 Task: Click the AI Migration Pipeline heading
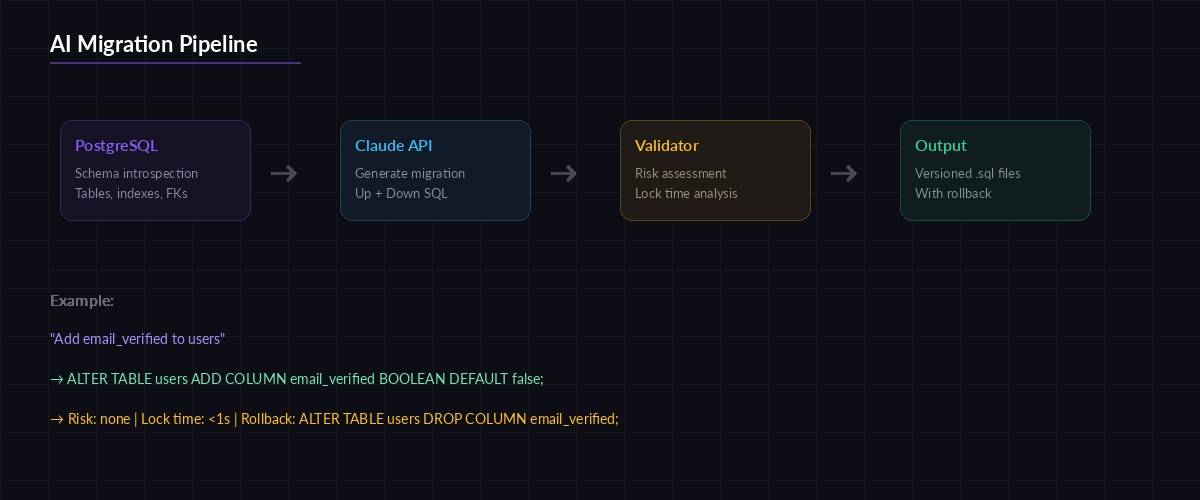pyautogui.click(x=153, y=44)
